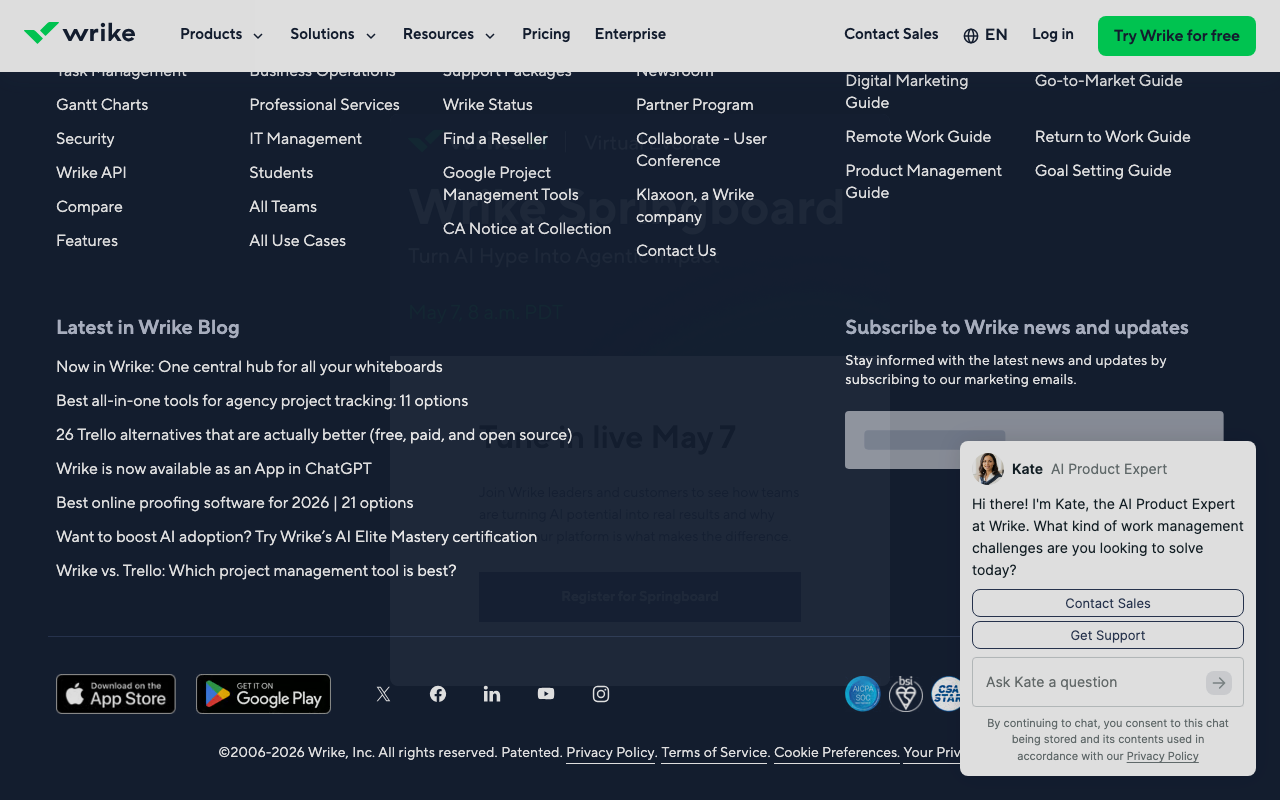
Task: Click Log in
Action: pos(1053,34)
